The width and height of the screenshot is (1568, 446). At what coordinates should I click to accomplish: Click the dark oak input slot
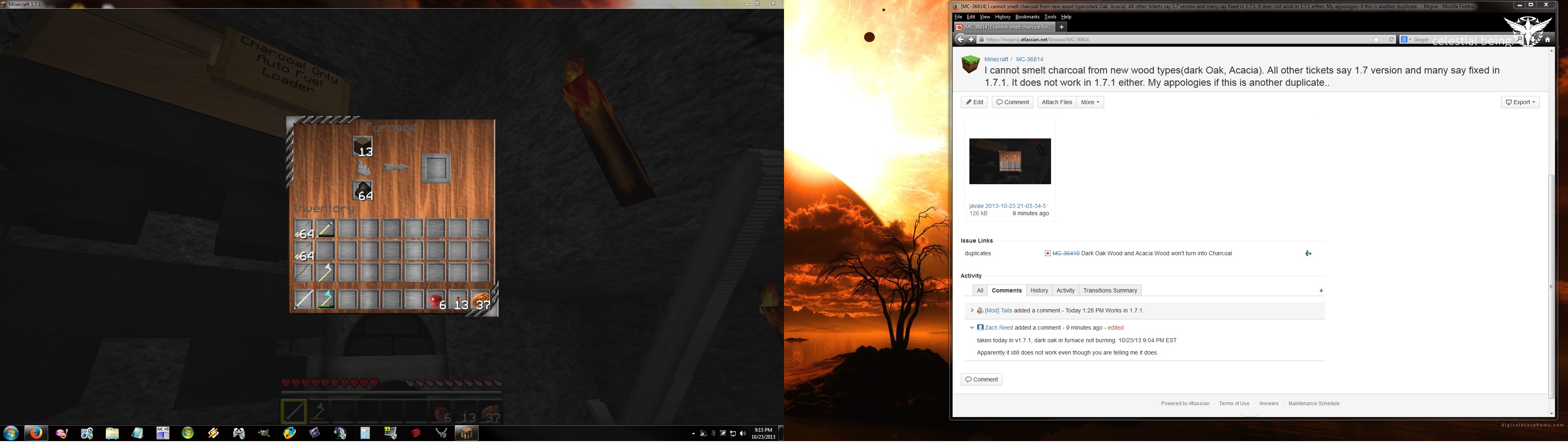(363, 147)
